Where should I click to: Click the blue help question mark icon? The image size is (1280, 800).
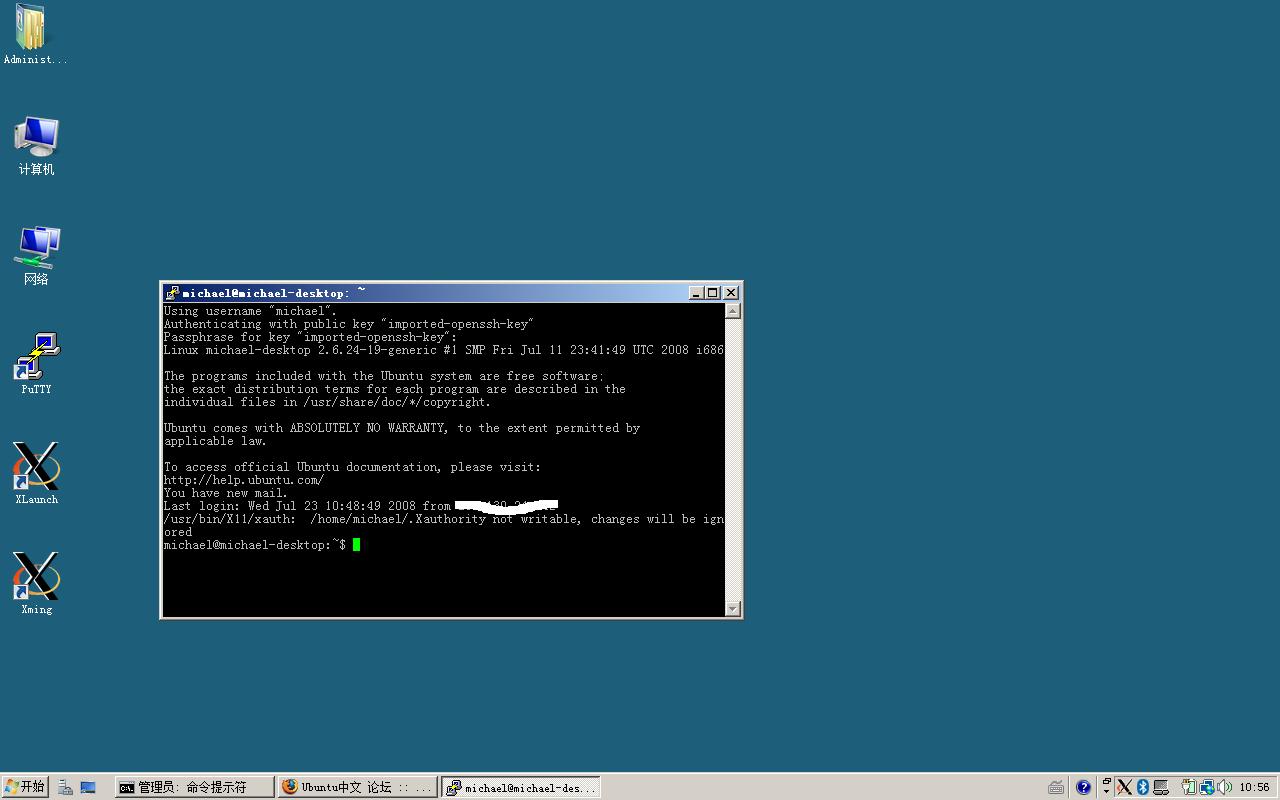pos(1083,788)
